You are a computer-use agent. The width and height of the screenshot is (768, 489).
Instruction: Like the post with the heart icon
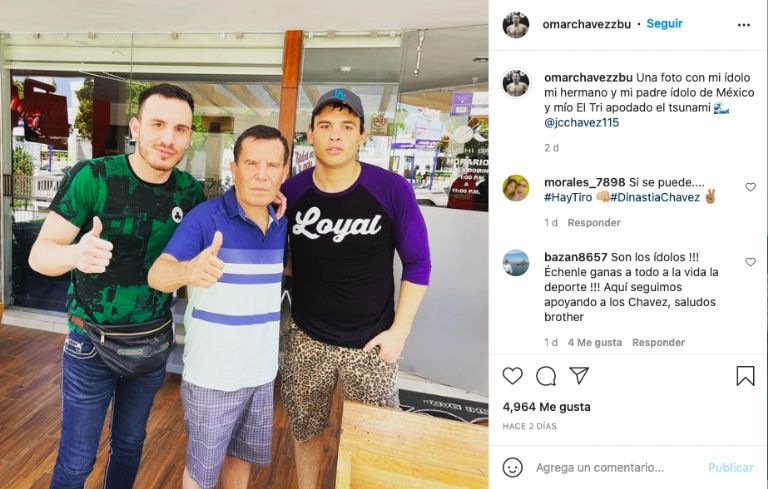click(512, 376)
